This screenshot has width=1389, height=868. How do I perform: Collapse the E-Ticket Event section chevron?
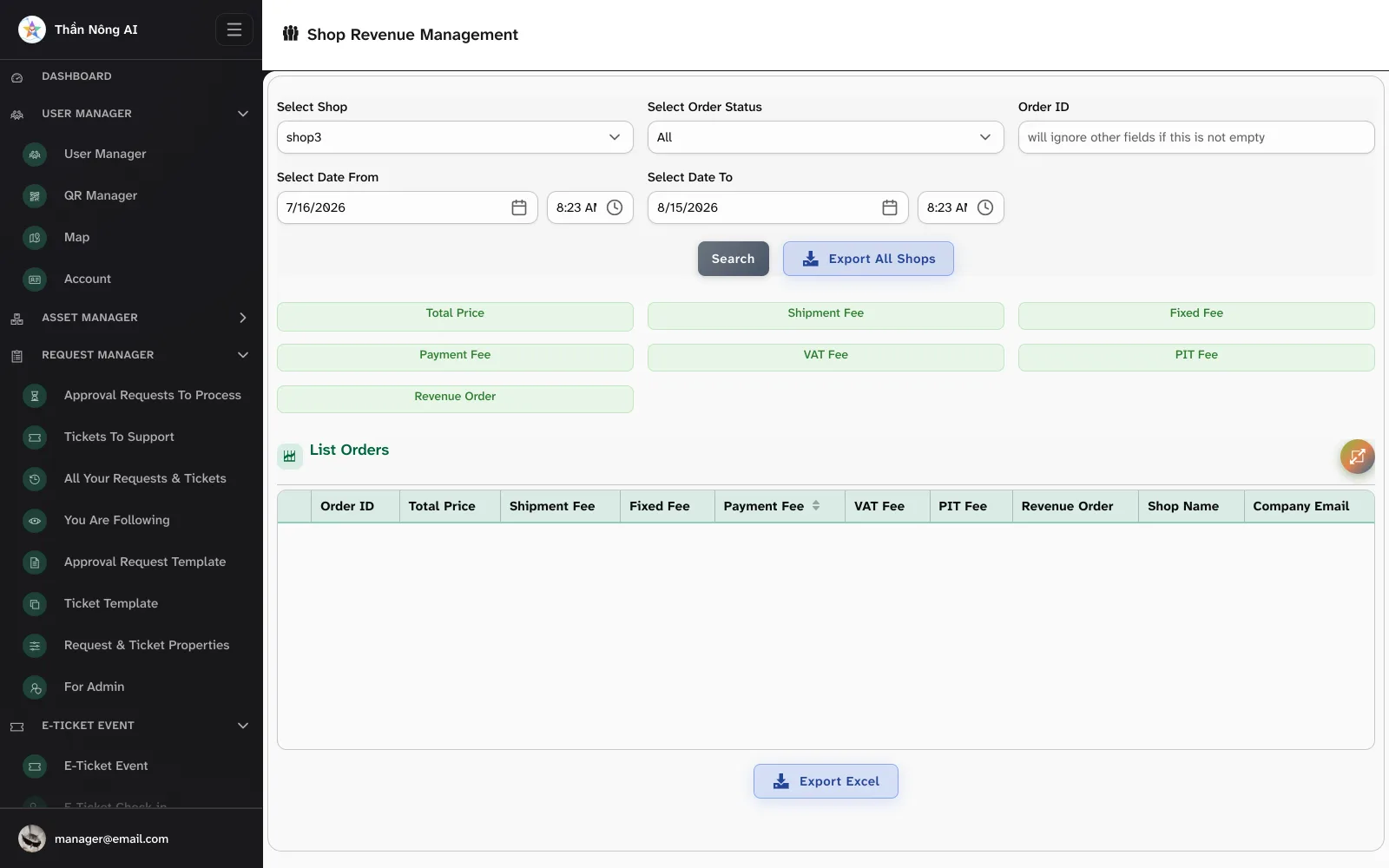click(243, 726)
